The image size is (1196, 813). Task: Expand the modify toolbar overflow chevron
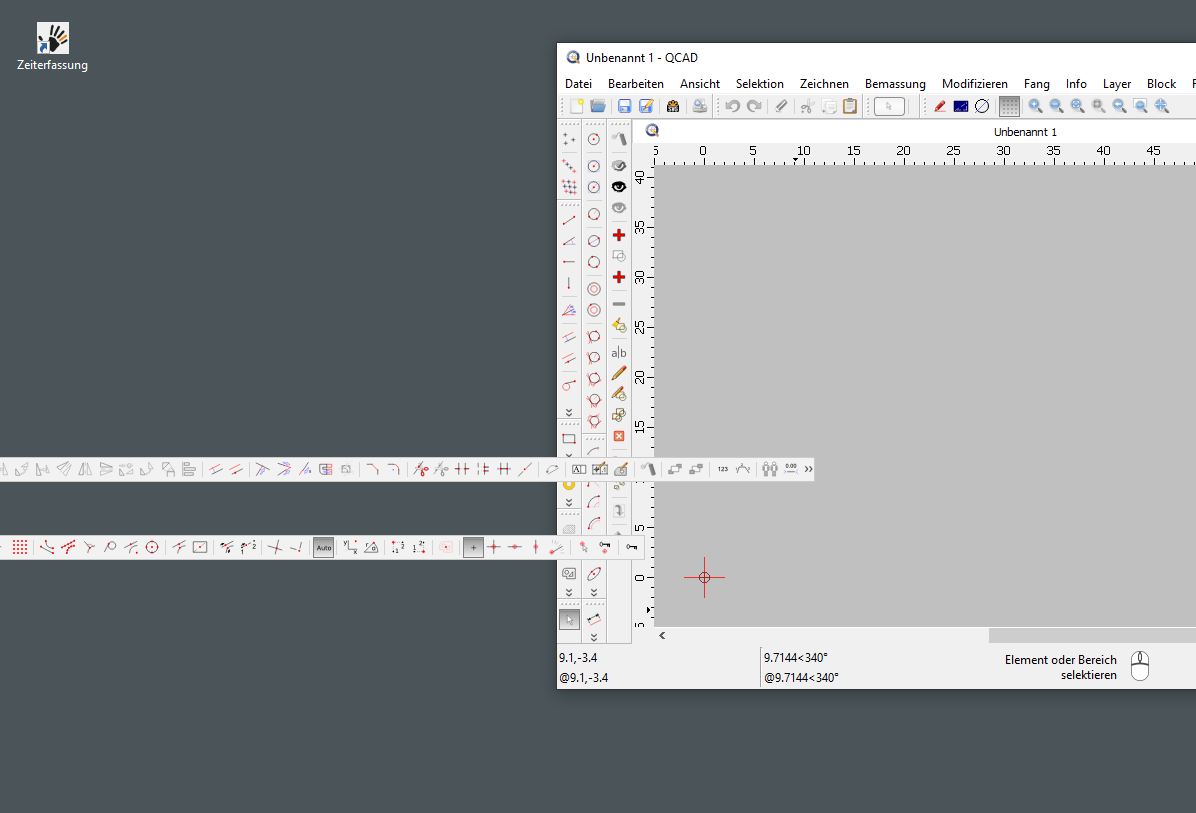808,468
